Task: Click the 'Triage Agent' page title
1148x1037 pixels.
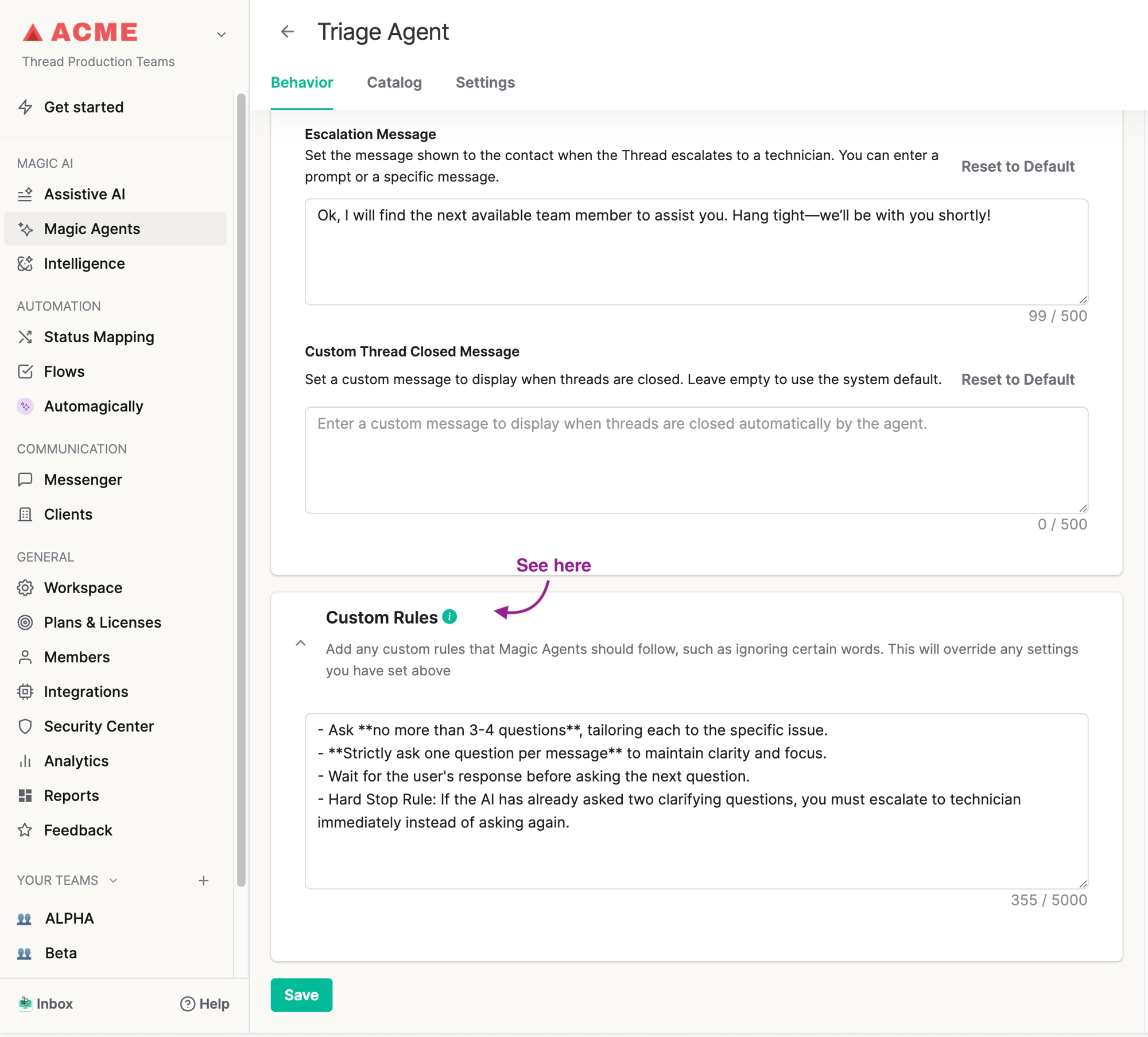Action: [x=383, y=32]
